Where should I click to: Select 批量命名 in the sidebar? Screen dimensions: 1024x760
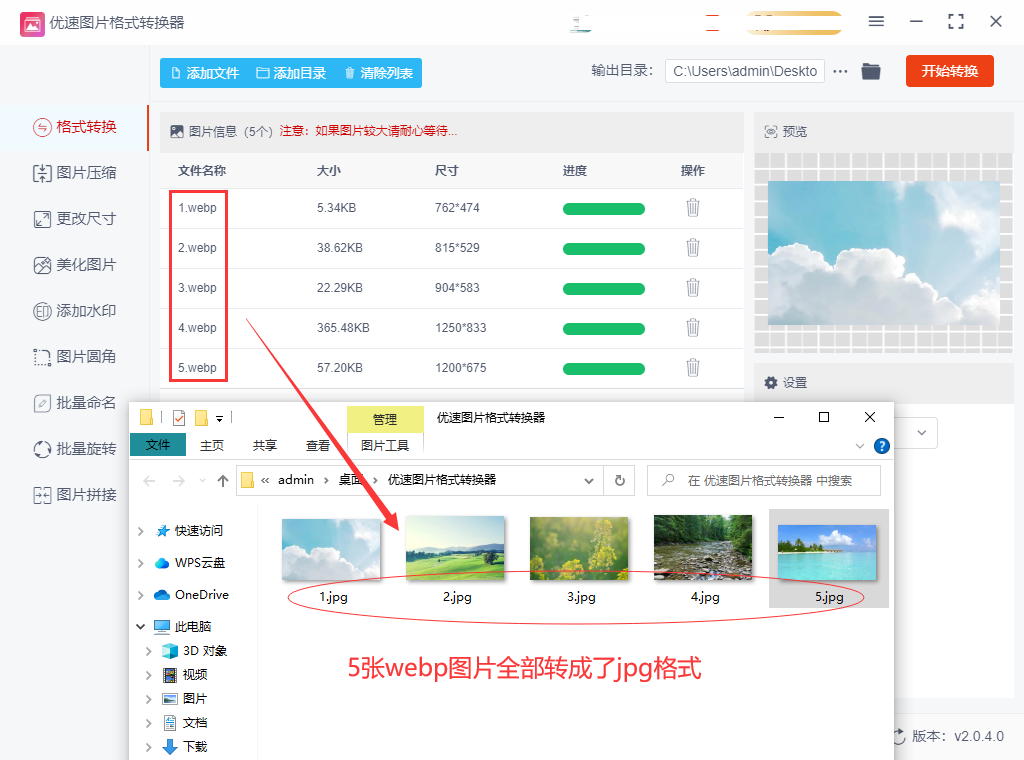pyautogui.click(x=74, y=403)
